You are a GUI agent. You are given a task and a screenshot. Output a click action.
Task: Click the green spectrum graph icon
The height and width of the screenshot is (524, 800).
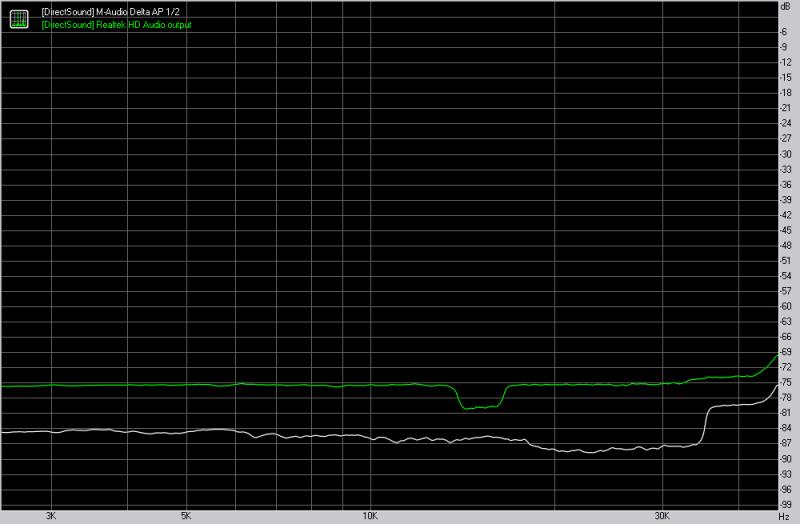(18, 16)
